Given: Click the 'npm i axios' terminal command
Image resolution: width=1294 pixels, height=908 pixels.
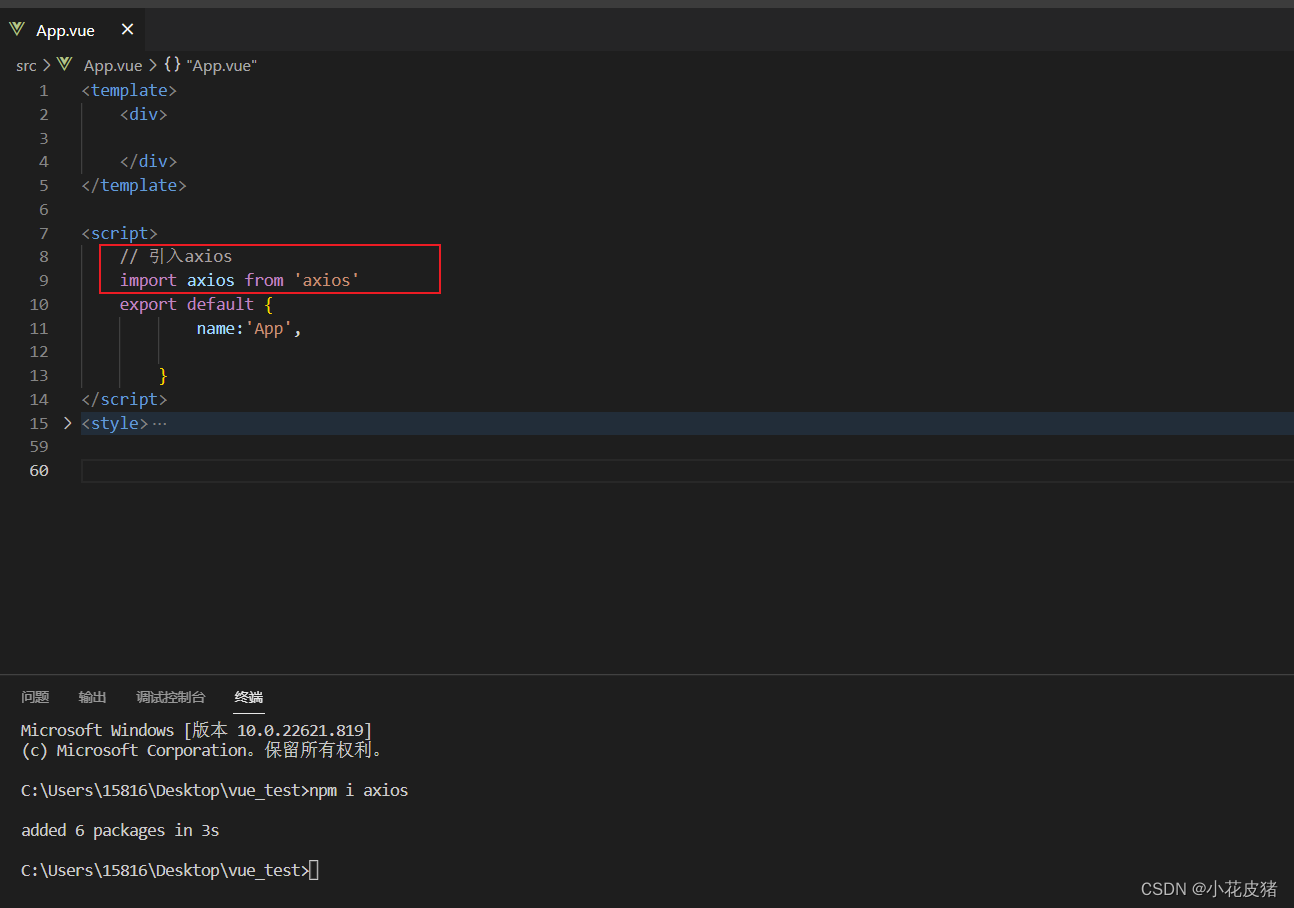Looking at the screenshot, I should pos(359,790).
